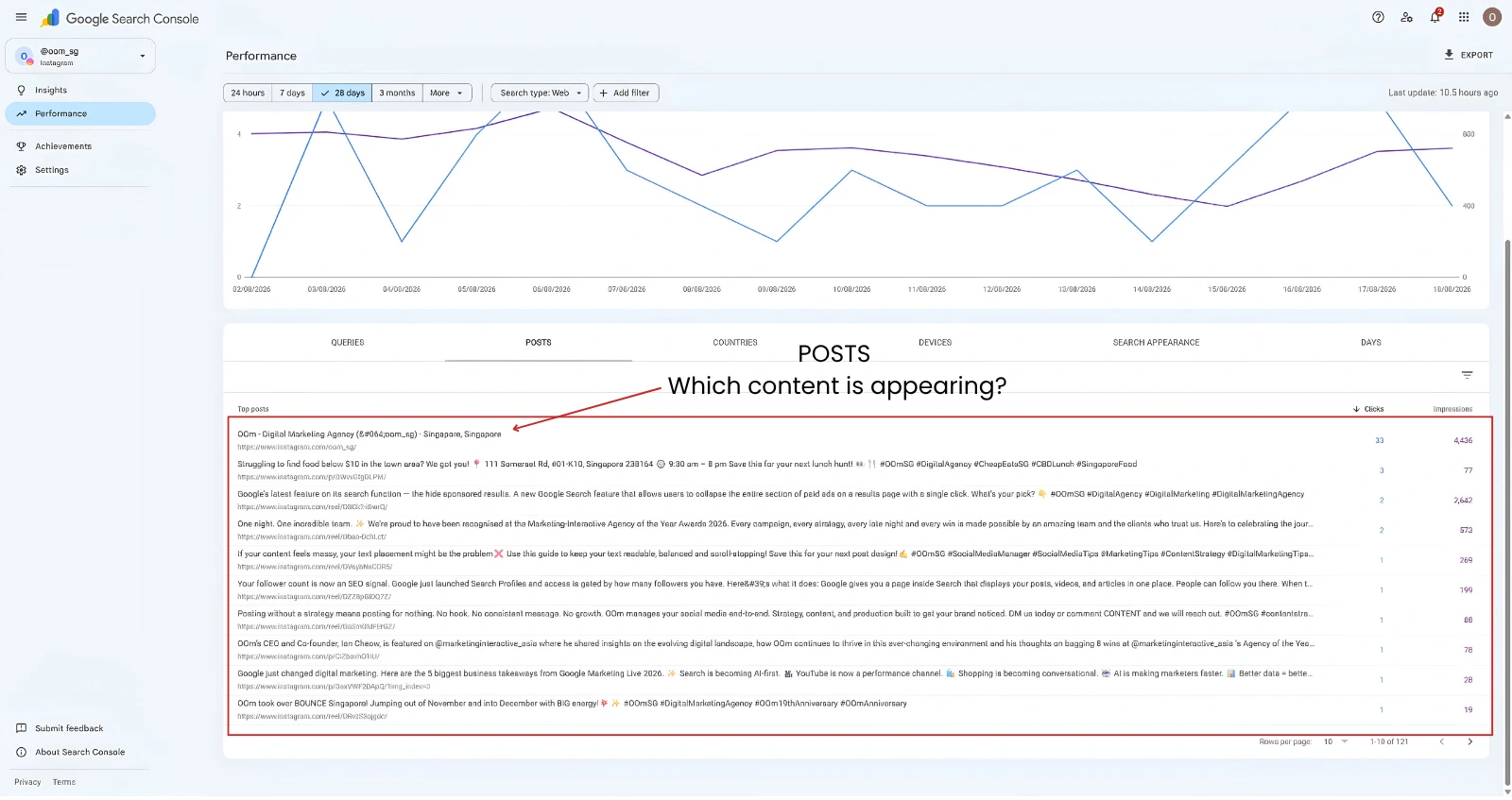Switch to the Posts tab
1512x800 pixels.
click(539, 343)
